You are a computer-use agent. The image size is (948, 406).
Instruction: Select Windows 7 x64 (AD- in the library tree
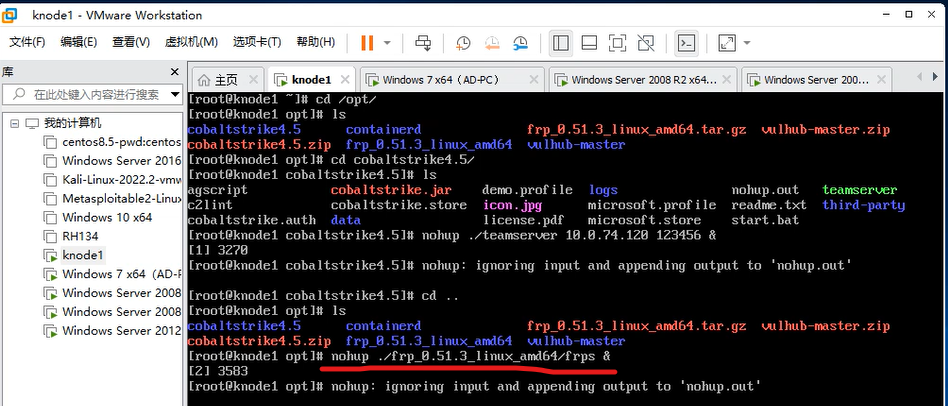[x=121, y=274]
